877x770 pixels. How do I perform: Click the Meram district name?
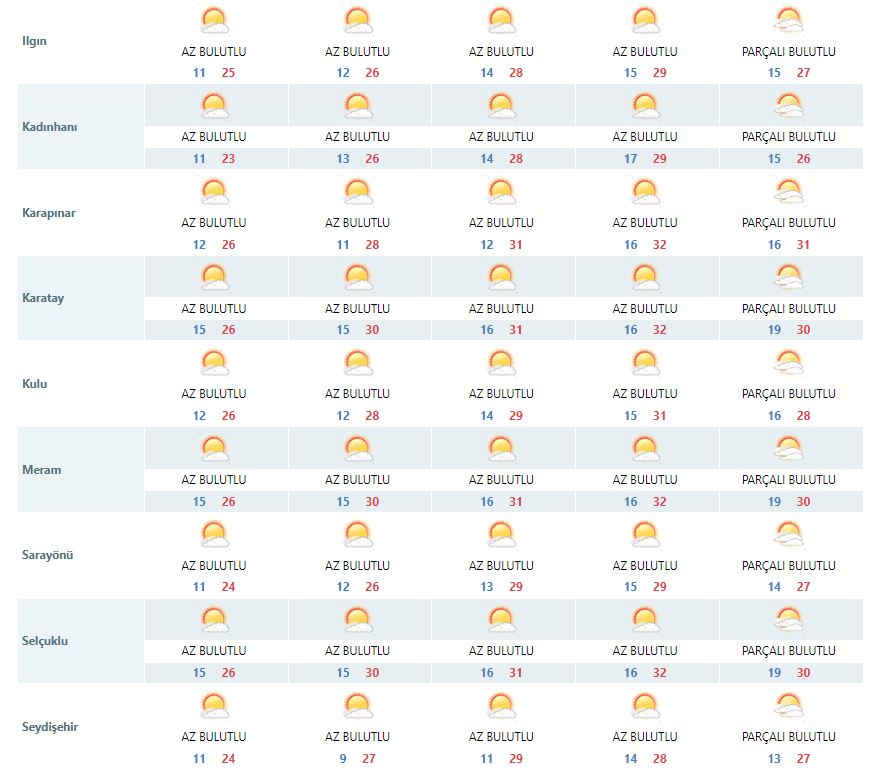pos(41,470)
